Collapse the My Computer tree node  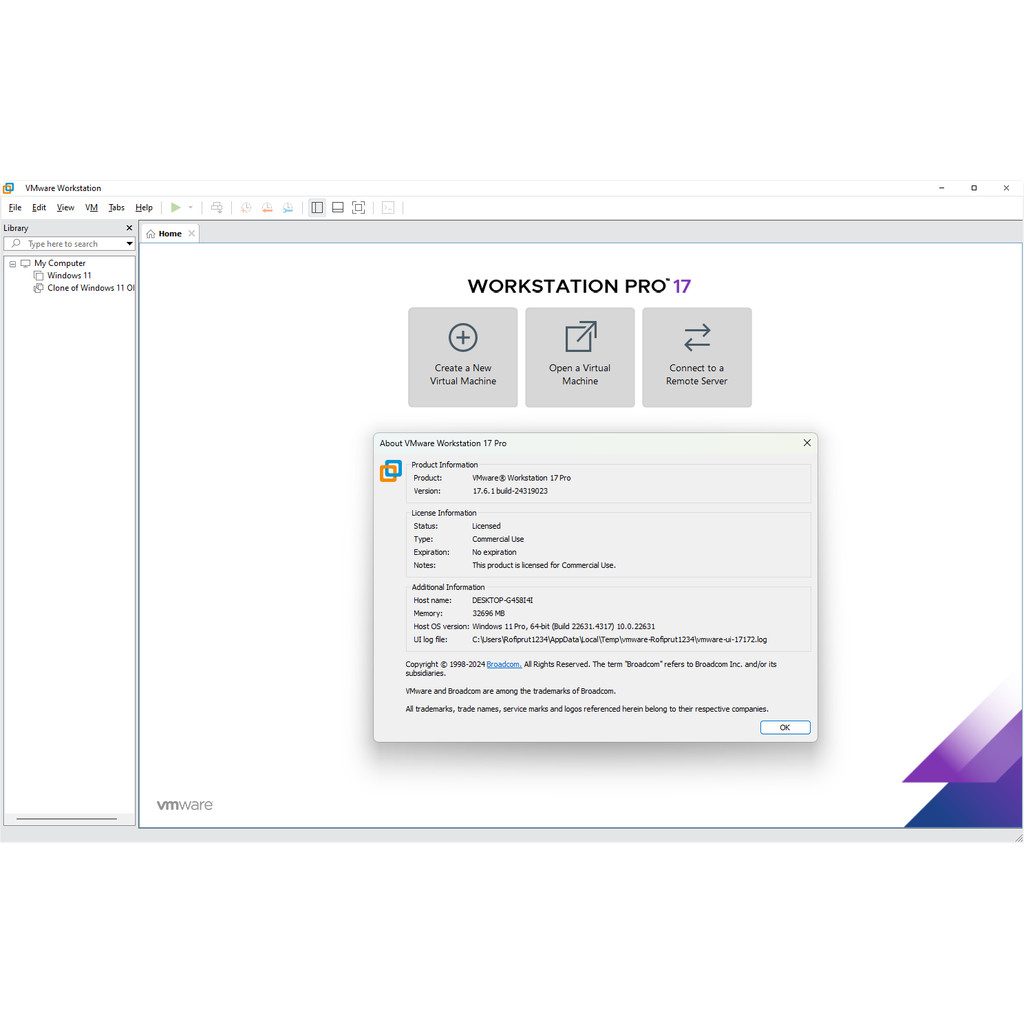point(12,264)
